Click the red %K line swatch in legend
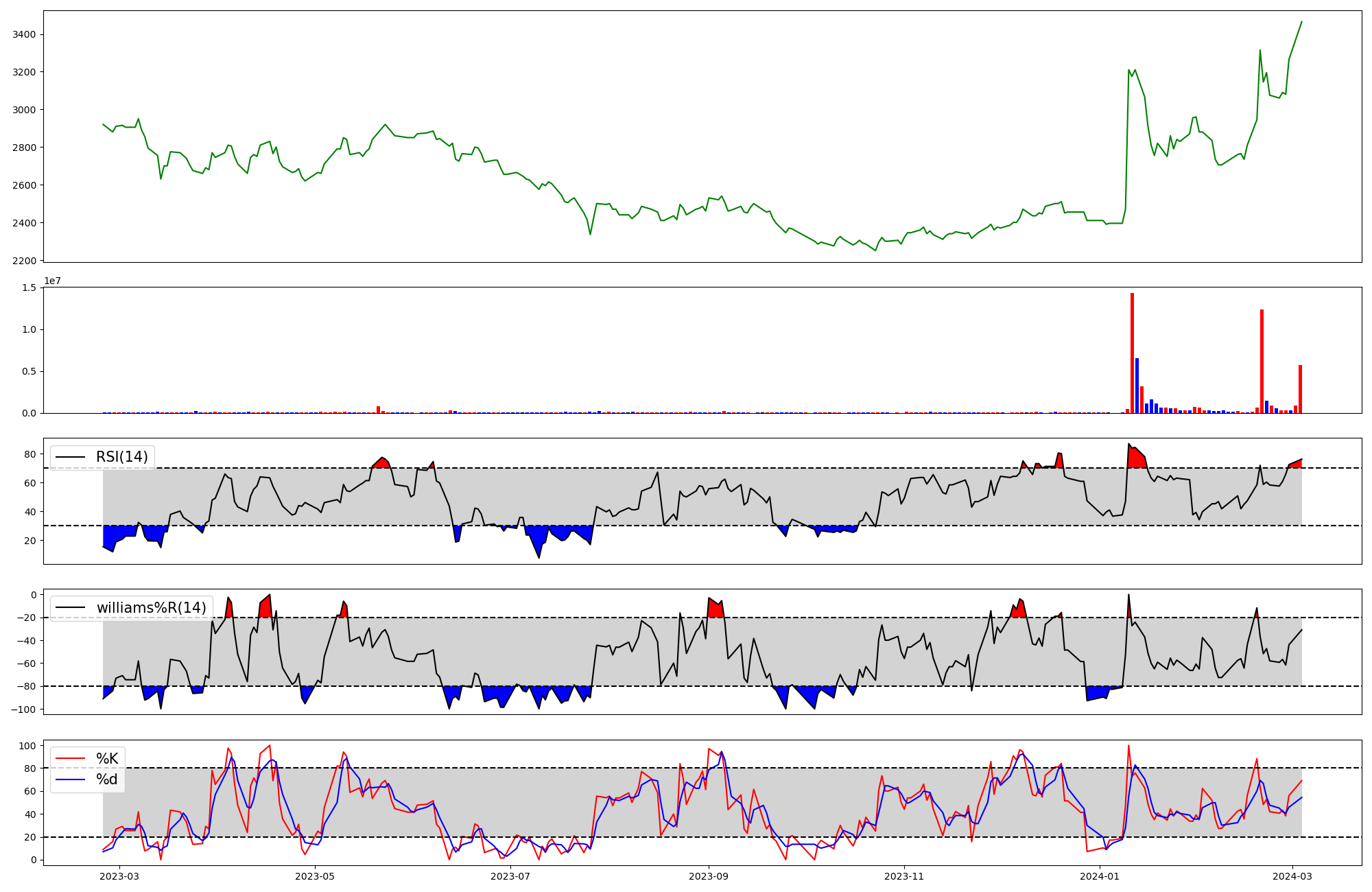The width and height of the screenshot is (1372, 892). coord(70,759)
